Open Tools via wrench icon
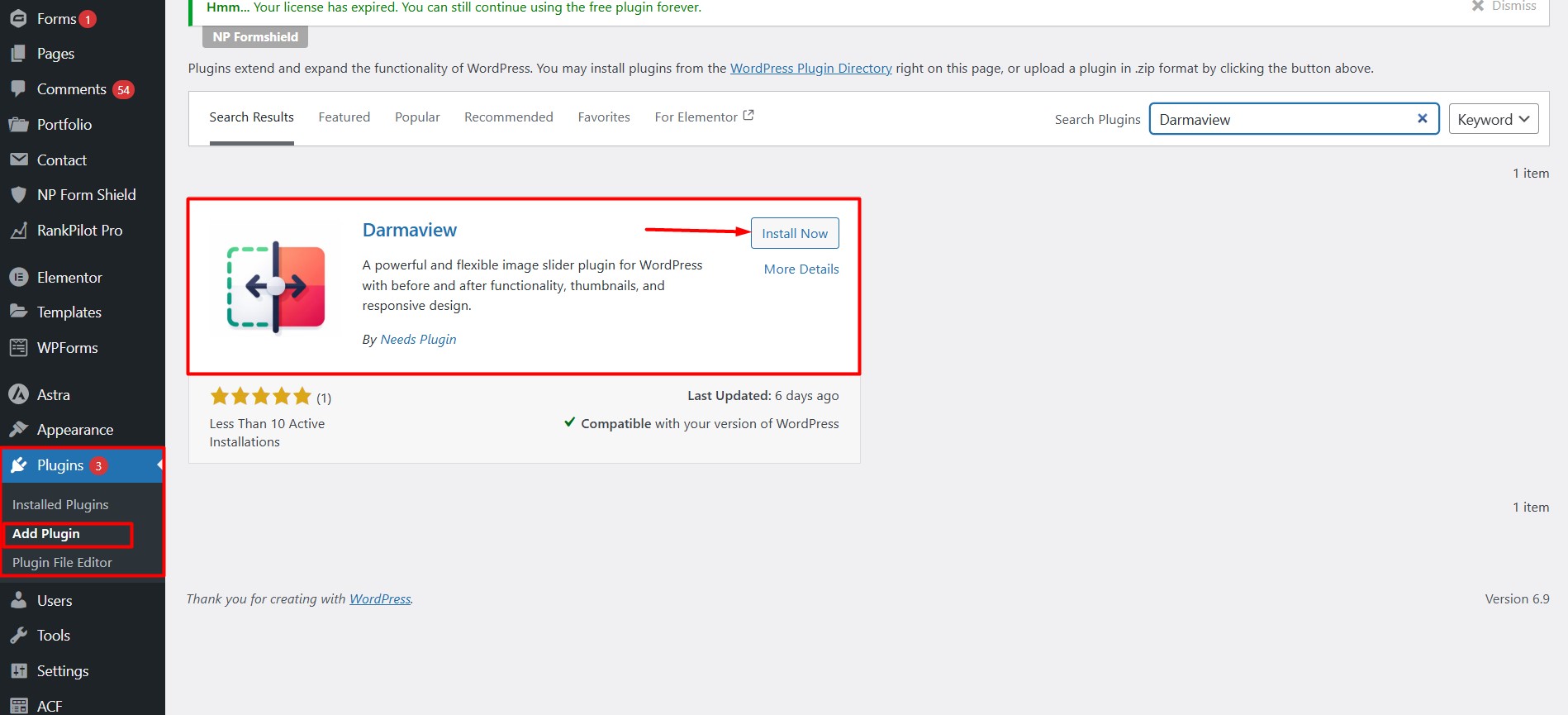The image size is (1568, 715). (18, 636)
